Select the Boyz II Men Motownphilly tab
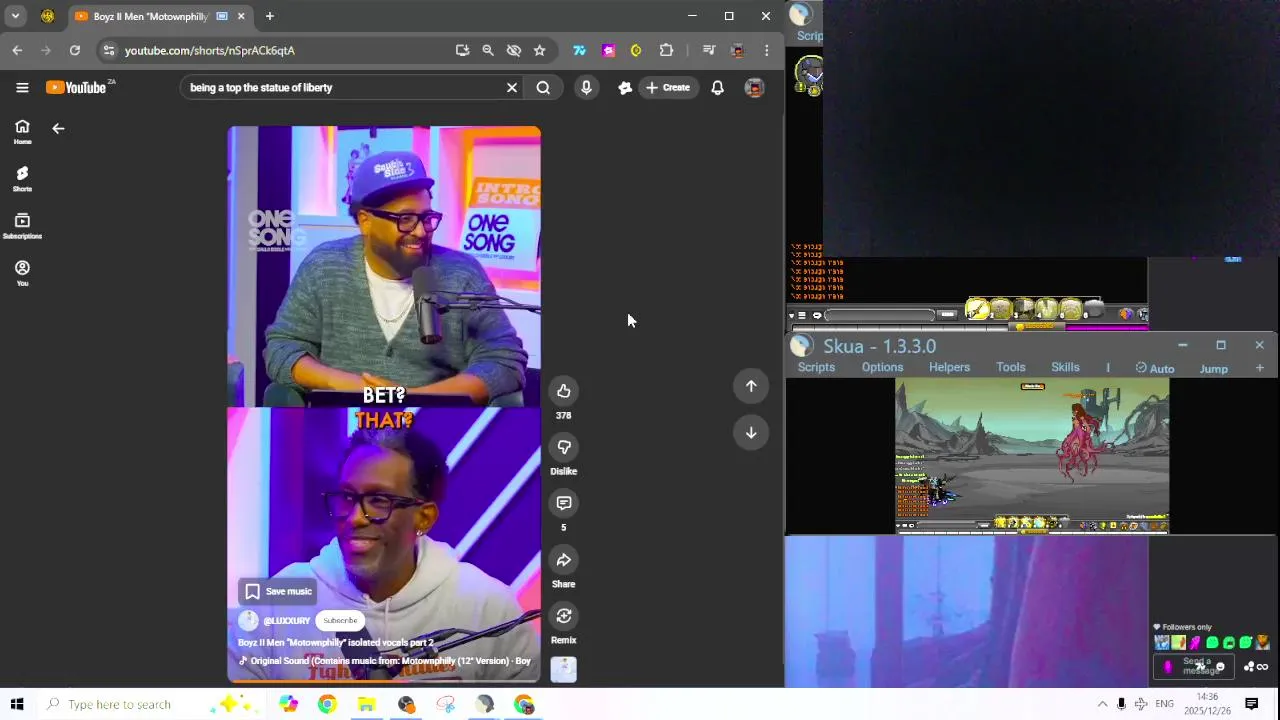The height and width of the screenshot is (720, 1280). pyautogui.click(x=150, y=16)
